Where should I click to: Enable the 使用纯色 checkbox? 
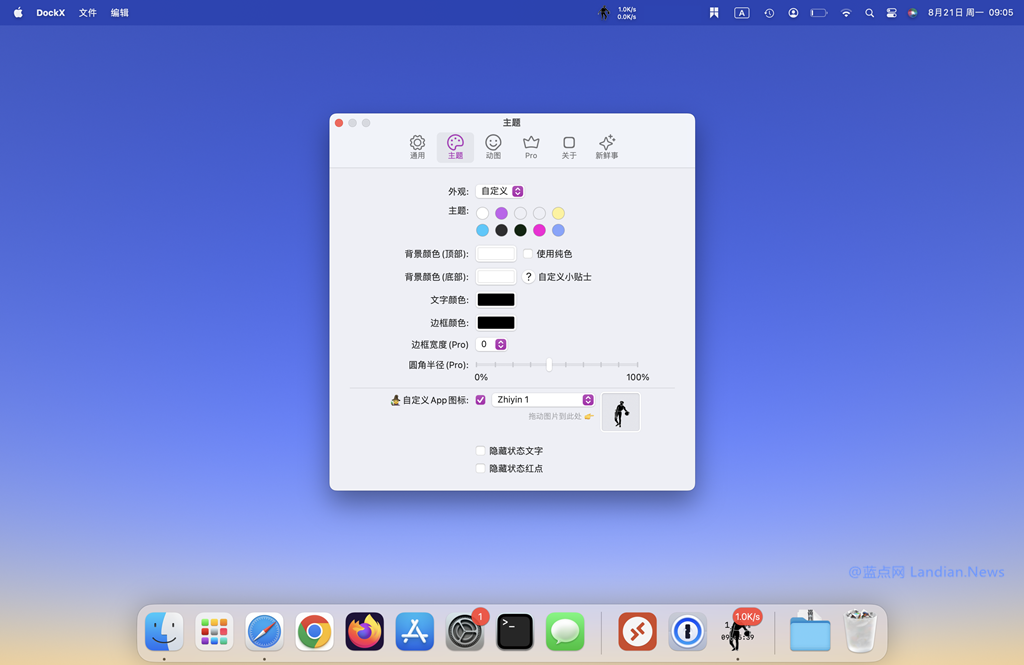[528, 254]
